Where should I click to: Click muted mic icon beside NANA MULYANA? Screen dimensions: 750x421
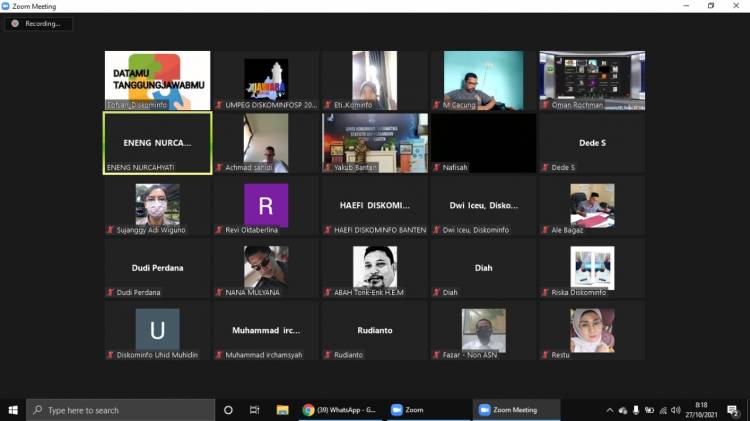219,292
